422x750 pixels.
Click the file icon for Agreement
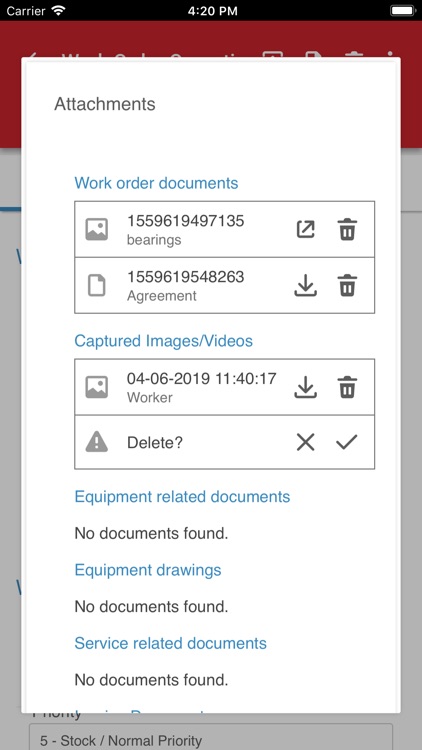pos(97,286)
